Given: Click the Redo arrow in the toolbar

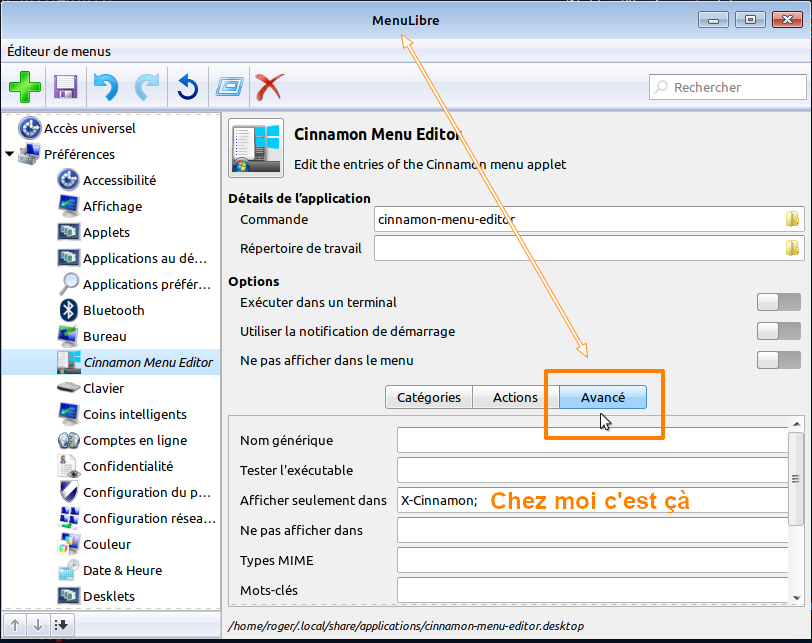Looking at the screenshot, I should tap(146, 87).
